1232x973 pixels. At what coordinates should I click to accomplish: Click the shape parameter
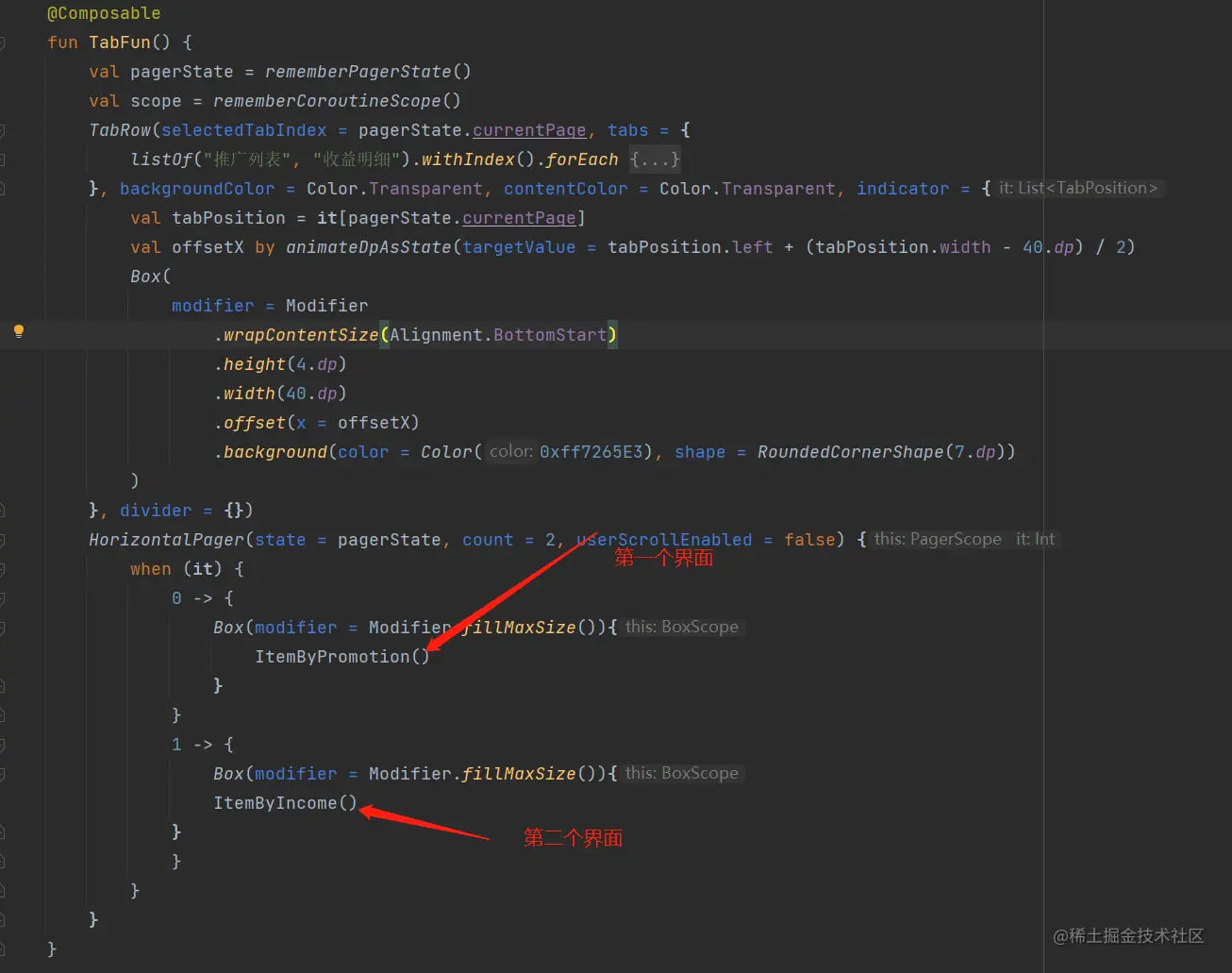point(700,452)
